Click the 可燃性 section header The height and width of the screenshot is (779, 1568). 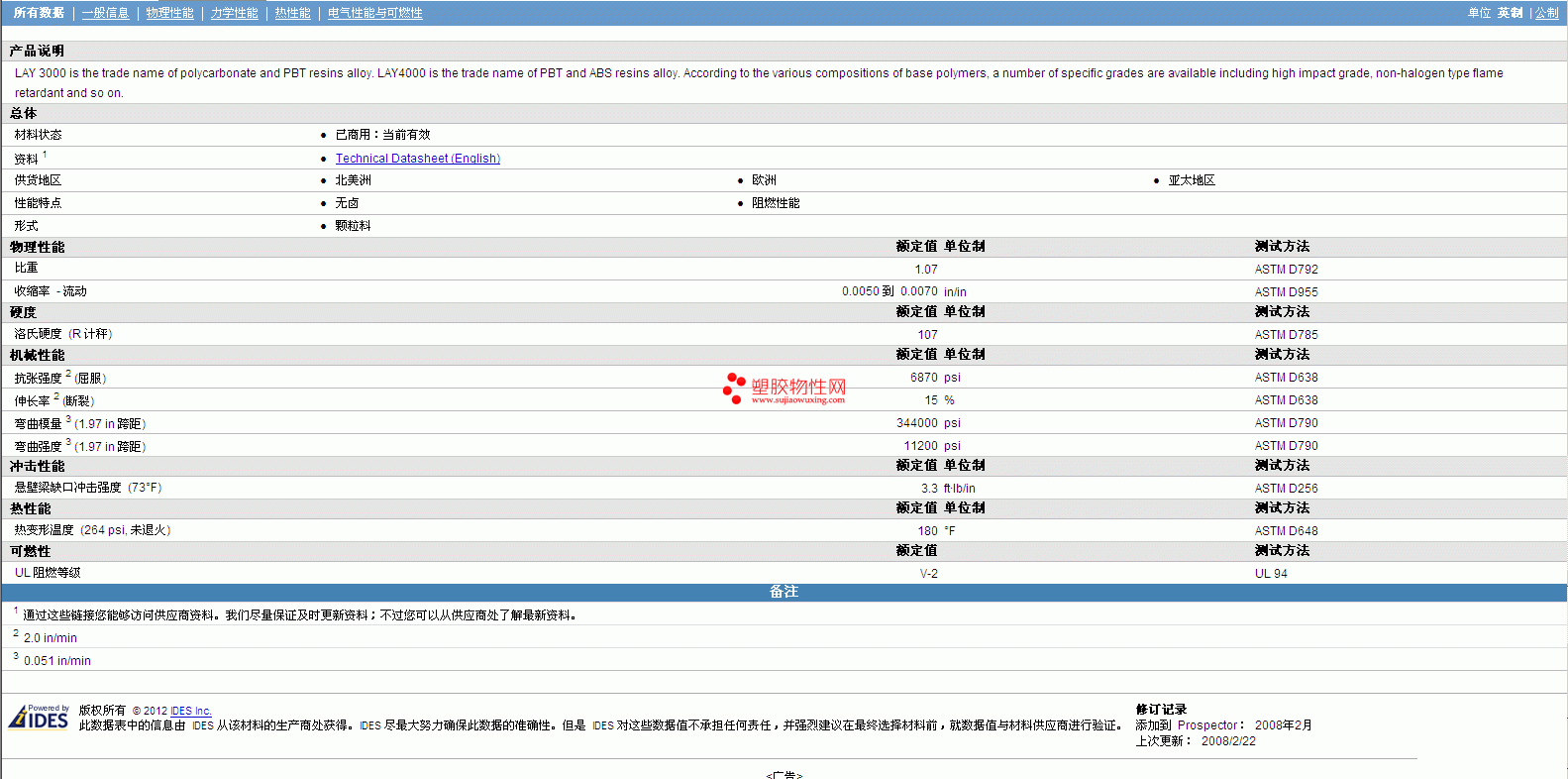[x=31, y=551]
